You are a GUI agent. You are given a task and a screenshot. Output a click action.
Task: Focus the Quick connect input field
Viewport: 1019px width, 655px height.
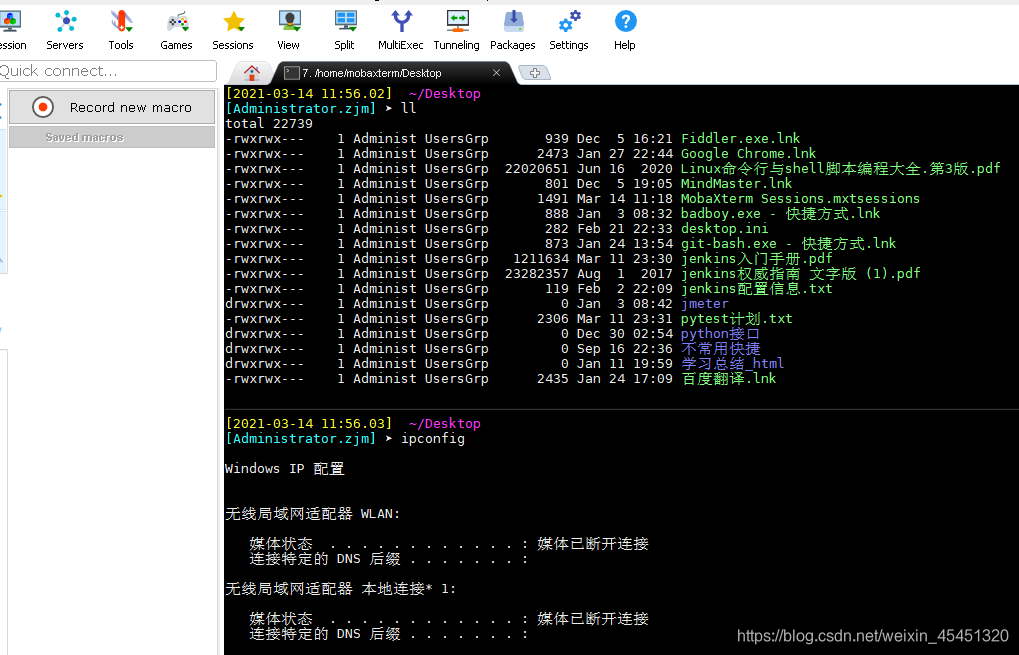pos(107,71)
